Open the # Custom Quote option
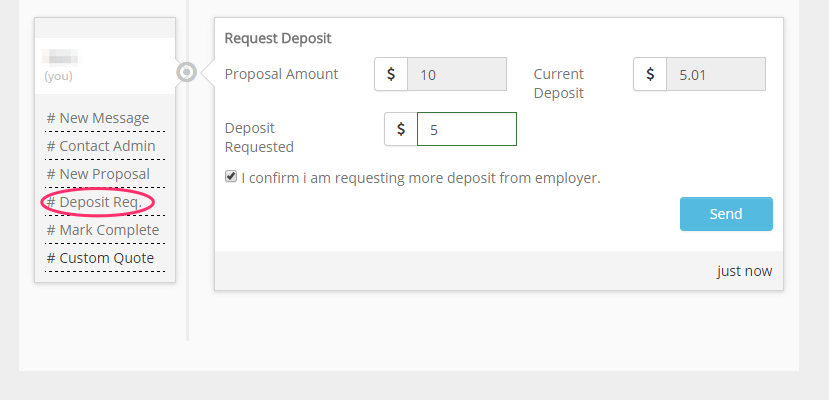829x400 pixels. [100, 258]
